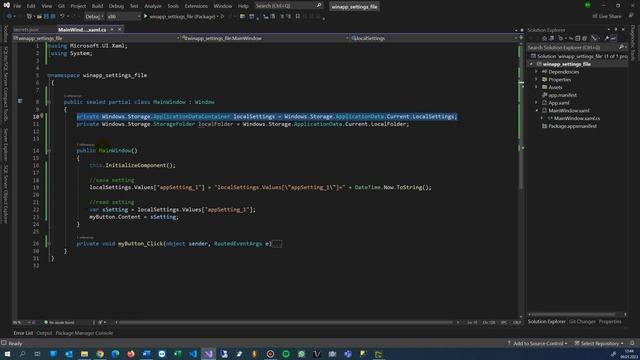This screenshot has width=640, height=360.
Task: Toggle Preview Selected Items in Solution Explorer
Action: [614, 38]
